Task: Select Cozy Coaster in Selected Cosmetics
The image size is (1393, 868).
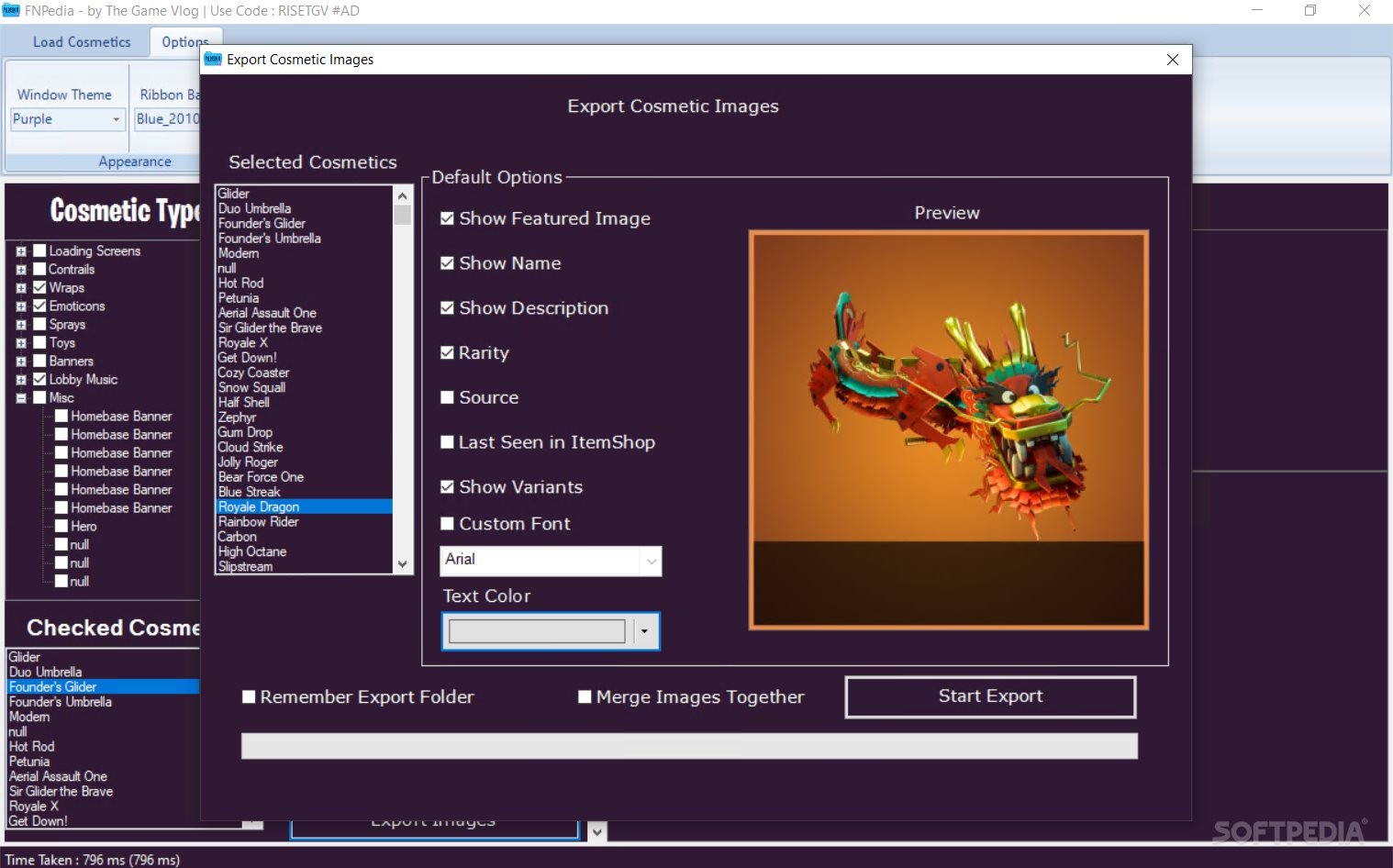Action: click(x=304, y=373)
